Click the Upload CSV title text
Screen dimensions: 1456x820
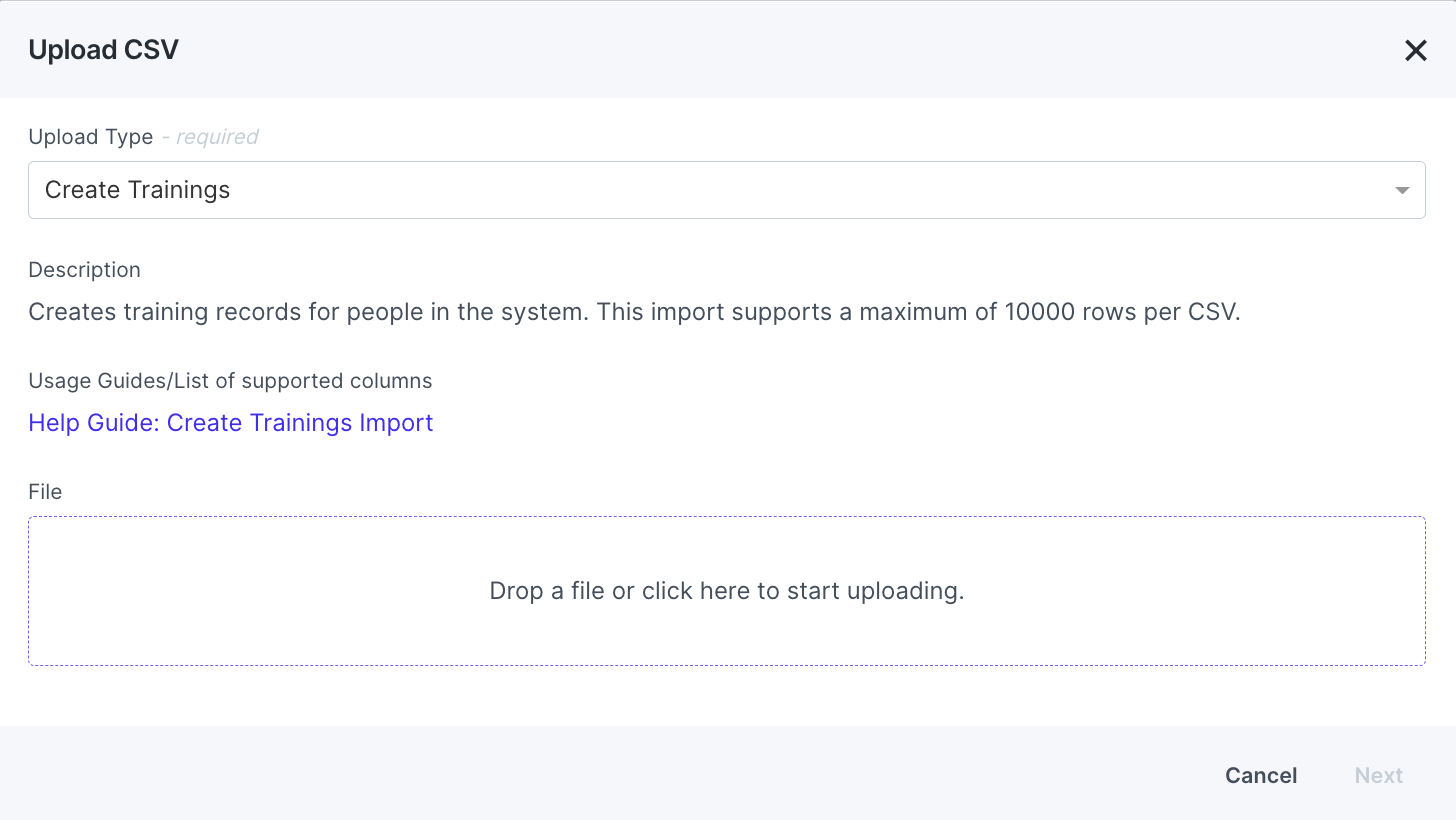[103, 49]
